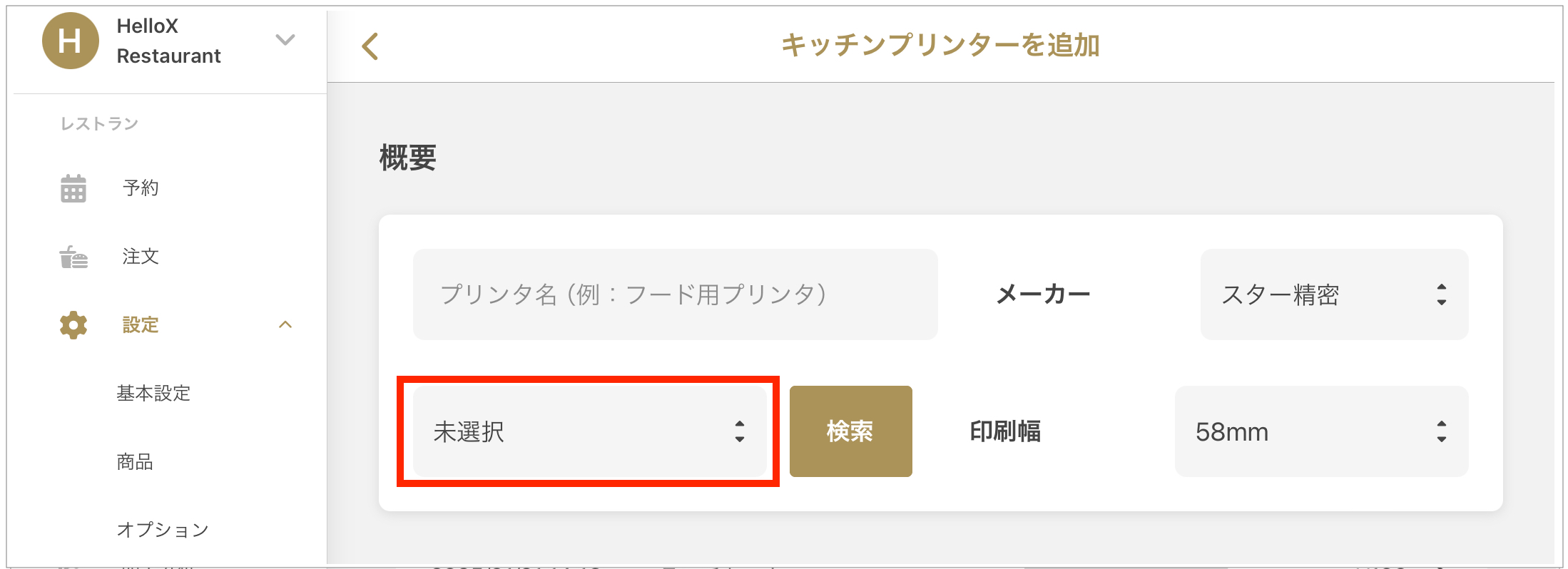
Task: Click the up-down arrows in 58mm selector
Action: click(x=1442, y=431)
